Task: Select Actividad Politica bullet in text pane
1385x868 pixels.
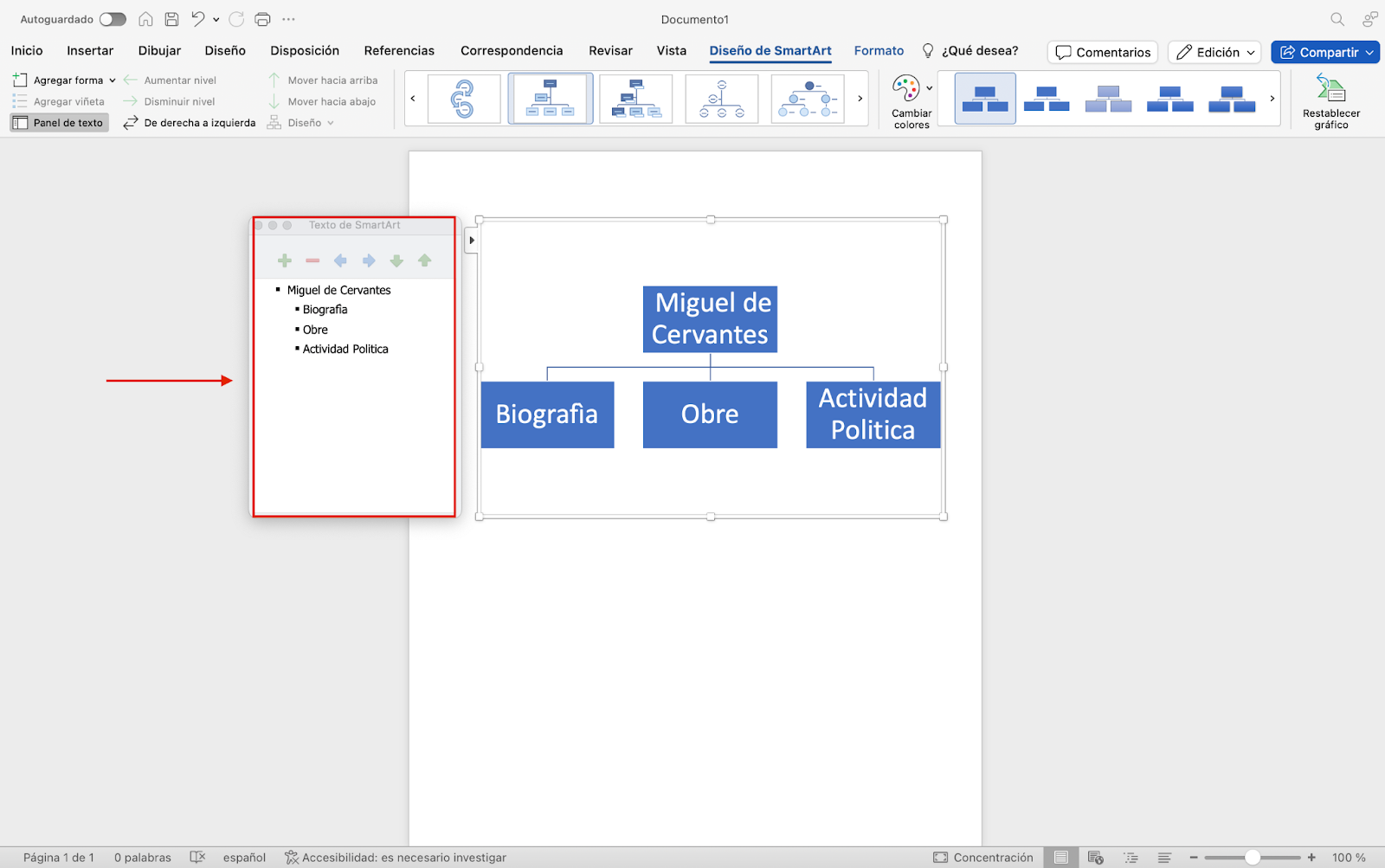Action: tap(345, 350)
